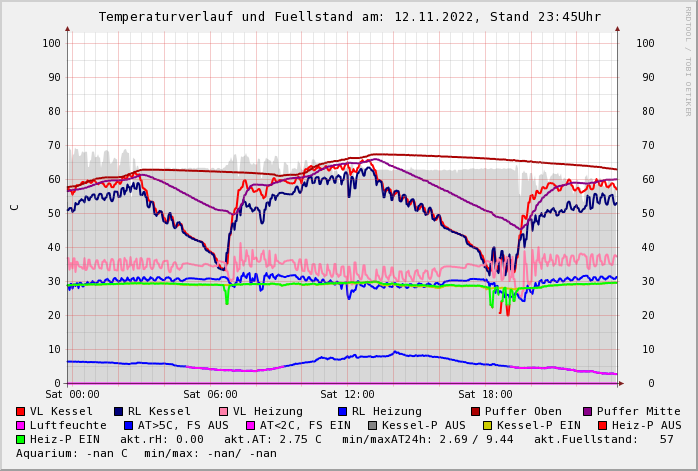Select the yellow Kessel-P EIN swatch
The width and height of the screenshot is (698, 471).
tap(489, 426)
